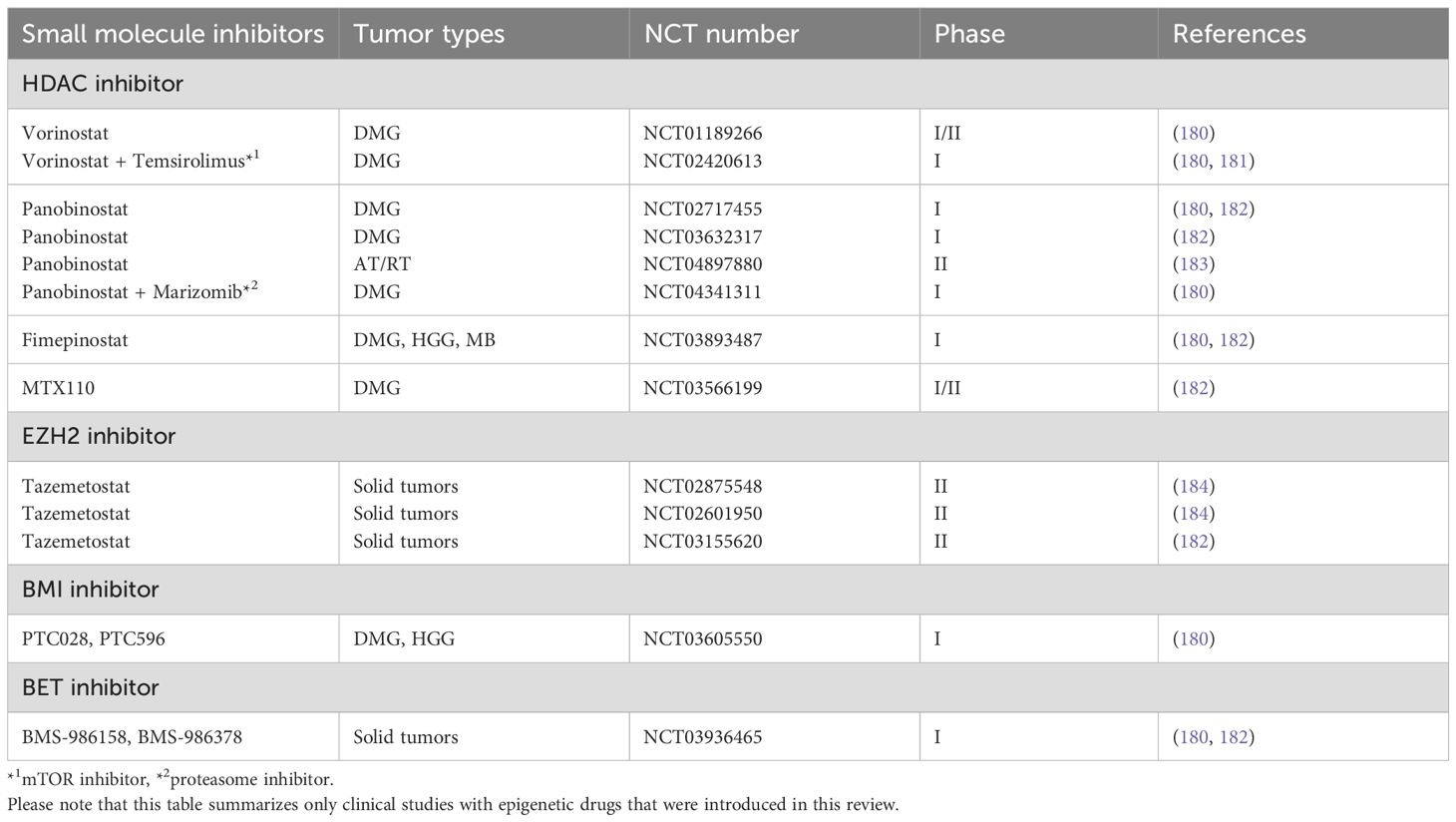Click the Tumor types column header
The height and width of the screenshot is (822, 1456).
click(429, 34)
